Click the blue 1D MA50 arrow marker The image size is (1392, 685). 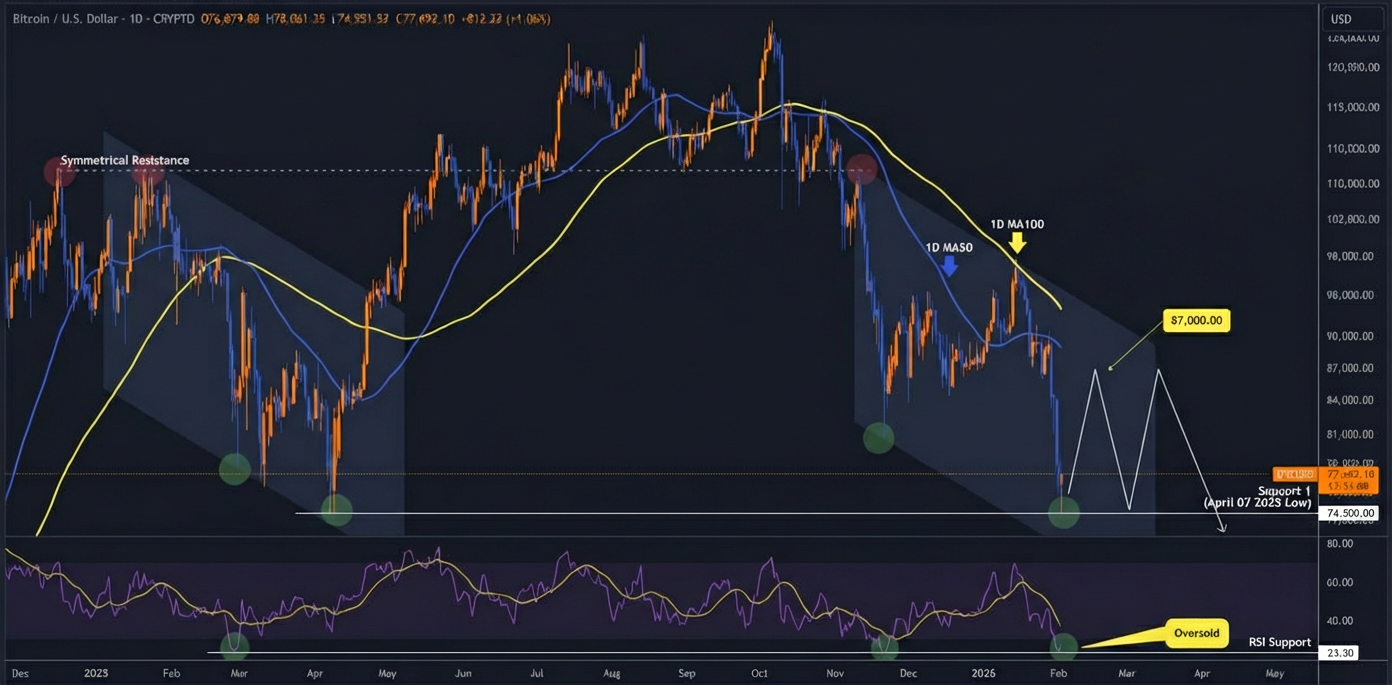(x=949, y=265)
